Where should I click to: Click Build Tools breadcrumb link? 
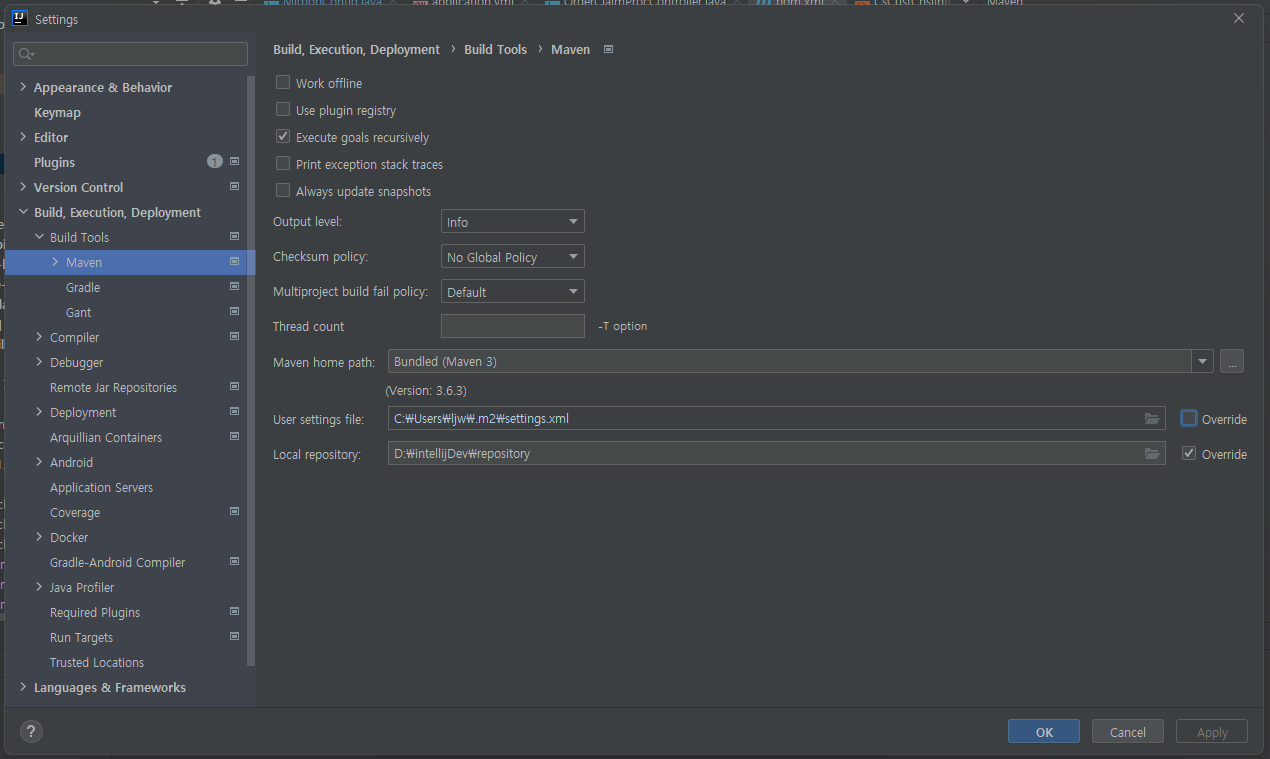coord(495,49)
